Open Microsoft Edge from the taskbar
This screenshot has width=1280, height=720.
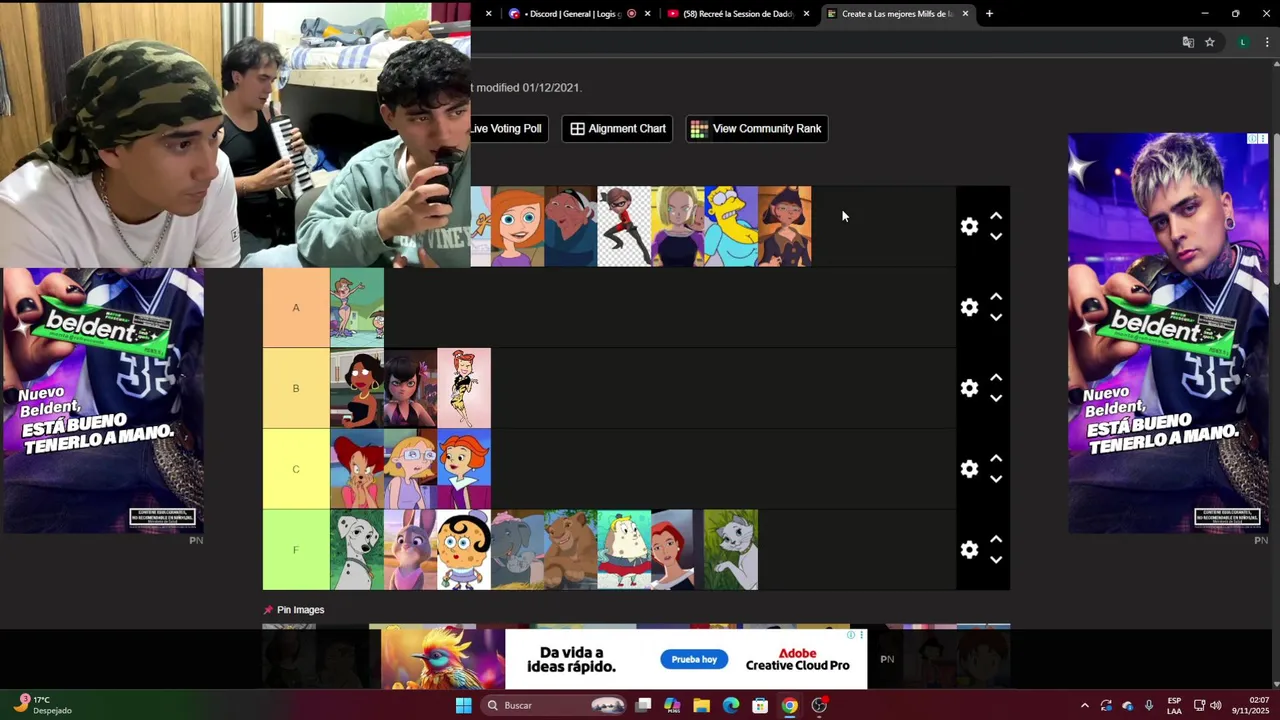(x=731, y=706)
